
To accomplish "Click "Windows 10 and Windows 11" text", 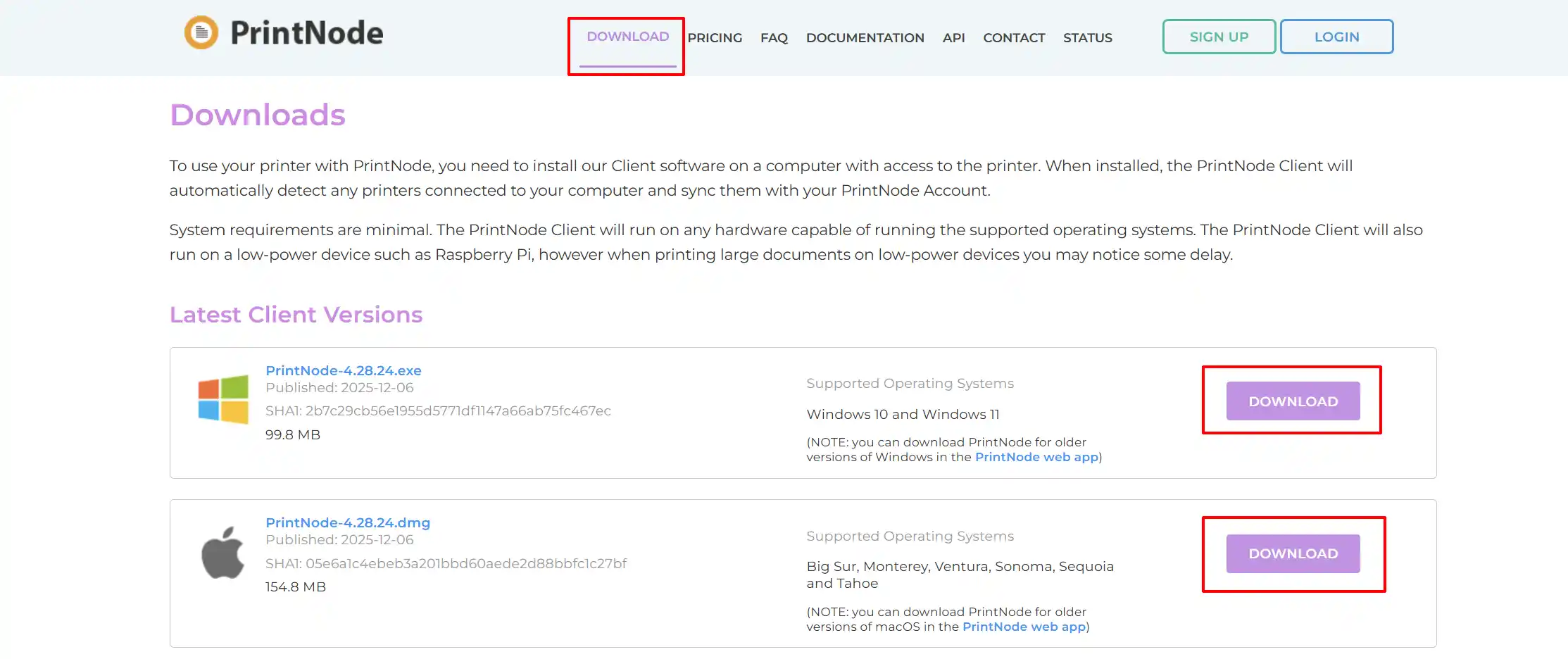I will [903, 414].
